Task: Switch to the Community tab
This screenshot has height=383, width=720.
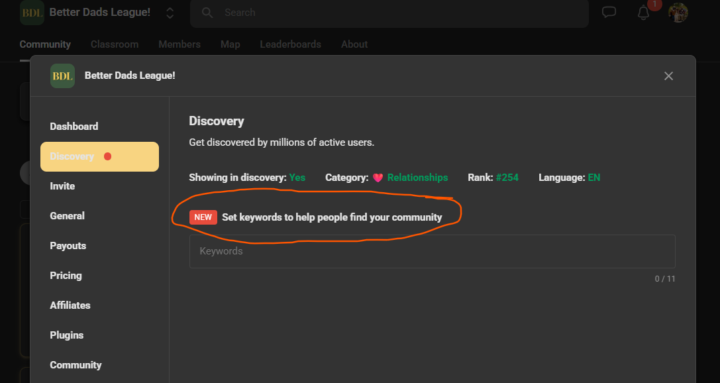Action: tap(45, 45)
